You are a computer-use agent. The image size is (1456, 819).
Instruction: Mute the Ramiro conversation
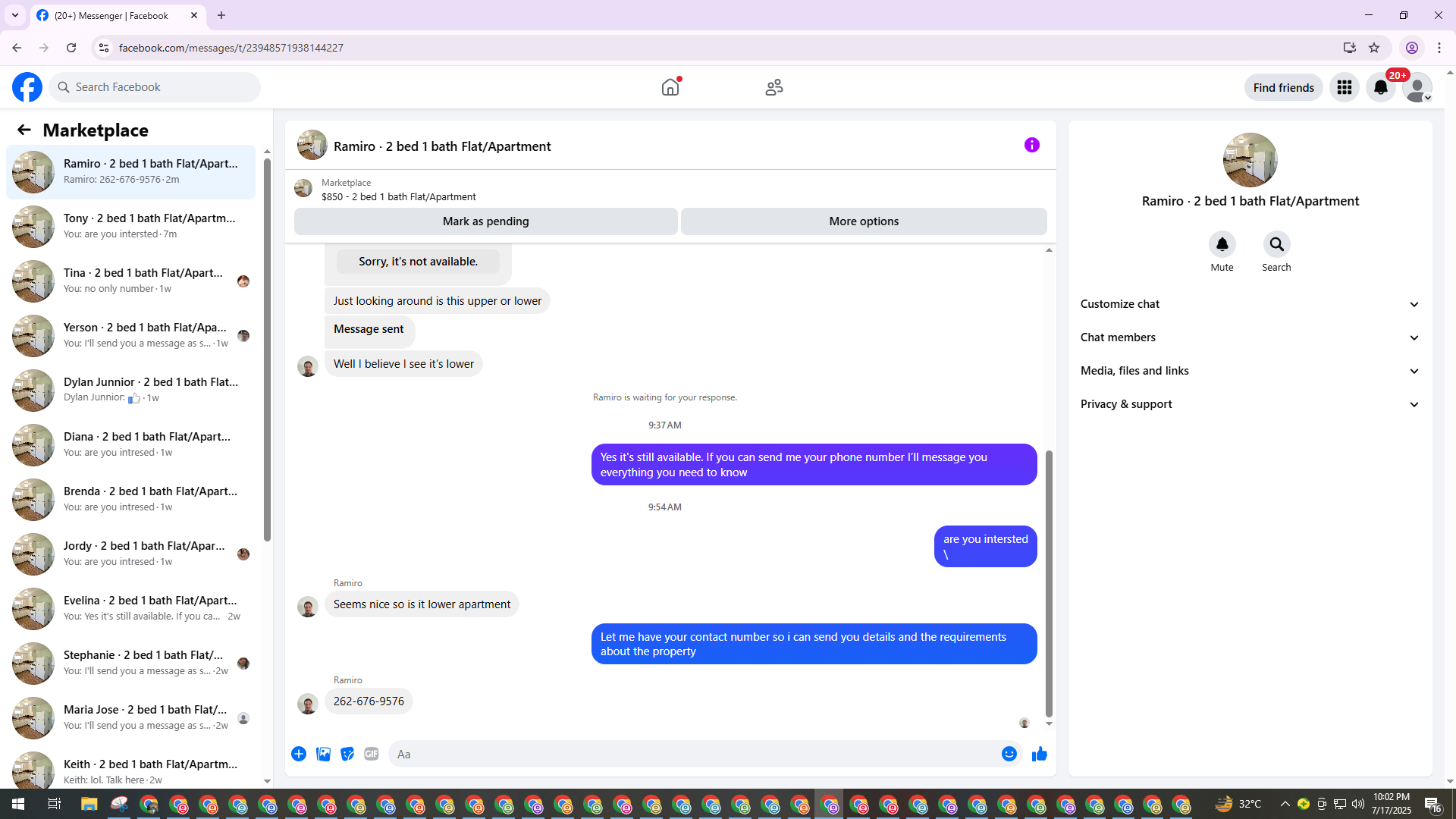click(1222, 244)
